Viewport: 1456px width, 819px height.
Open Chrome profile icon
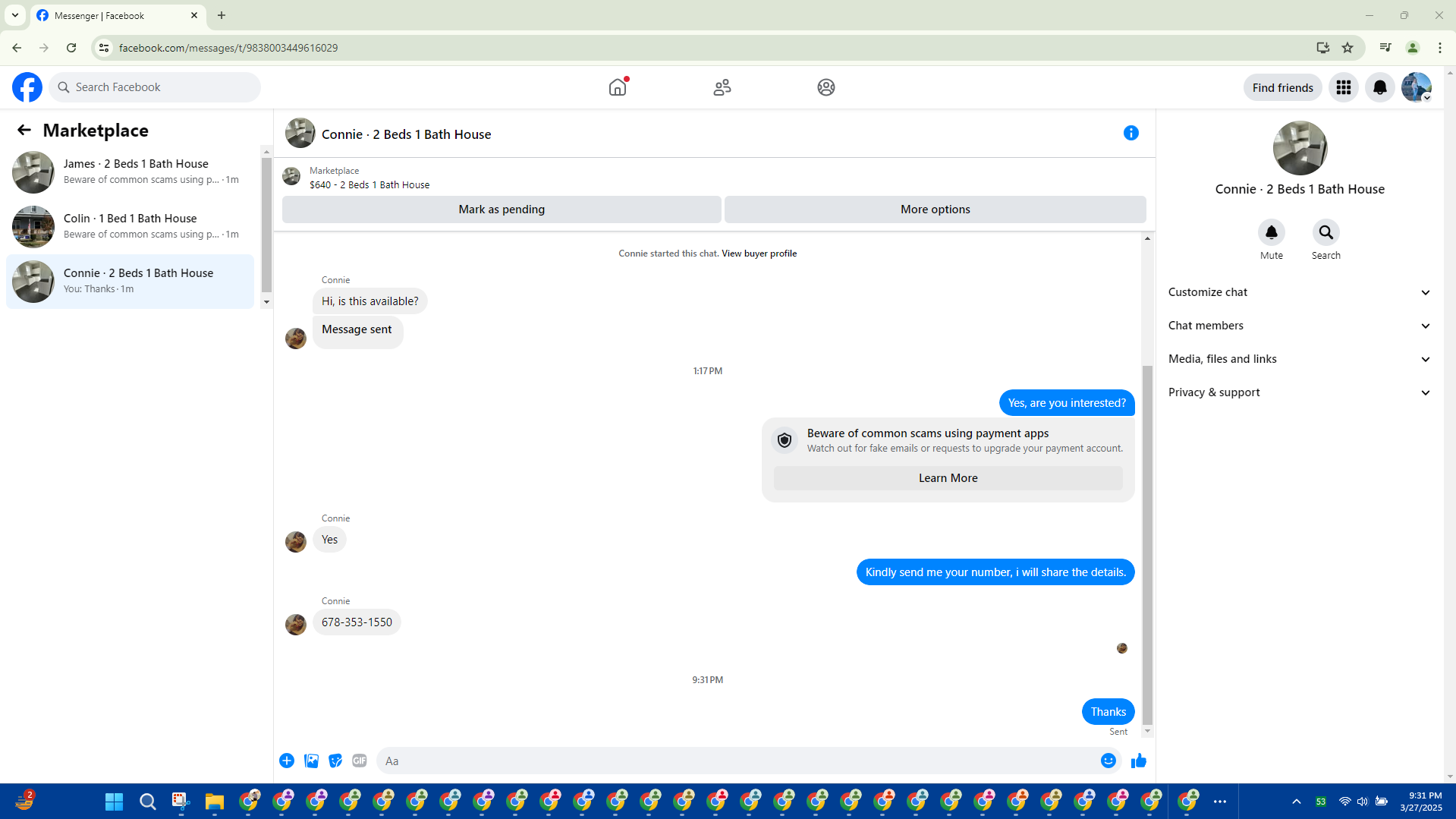tap(1413, 48)
